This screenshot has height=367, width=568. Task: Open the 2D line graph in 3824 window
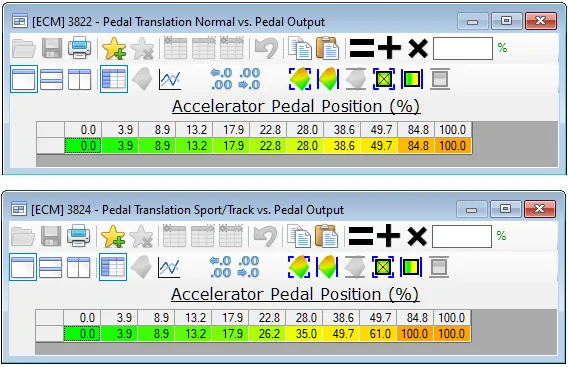168,267
